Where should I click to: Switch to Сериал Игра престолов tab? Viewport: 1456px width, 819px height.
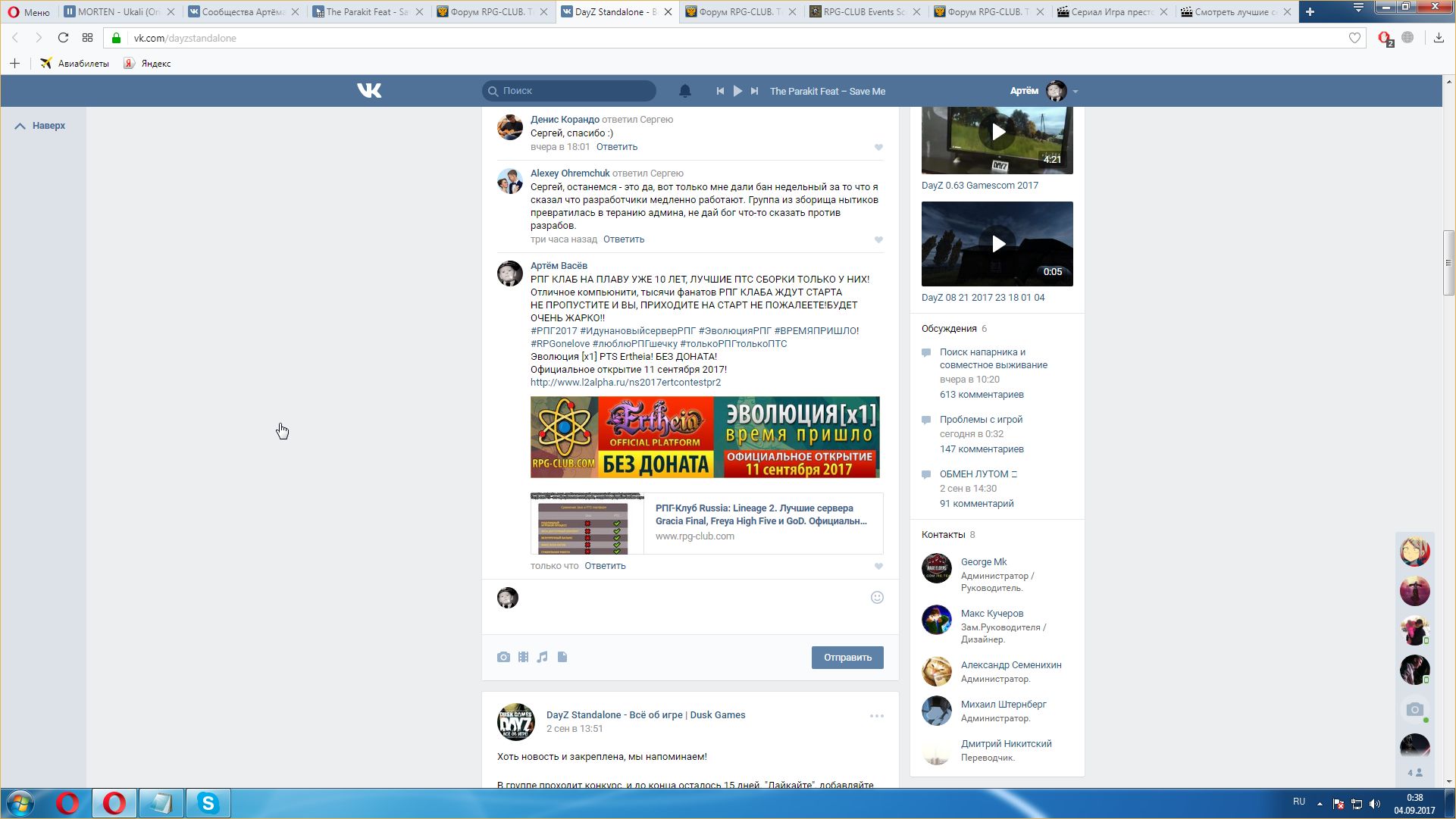(x=1113, y=11)
